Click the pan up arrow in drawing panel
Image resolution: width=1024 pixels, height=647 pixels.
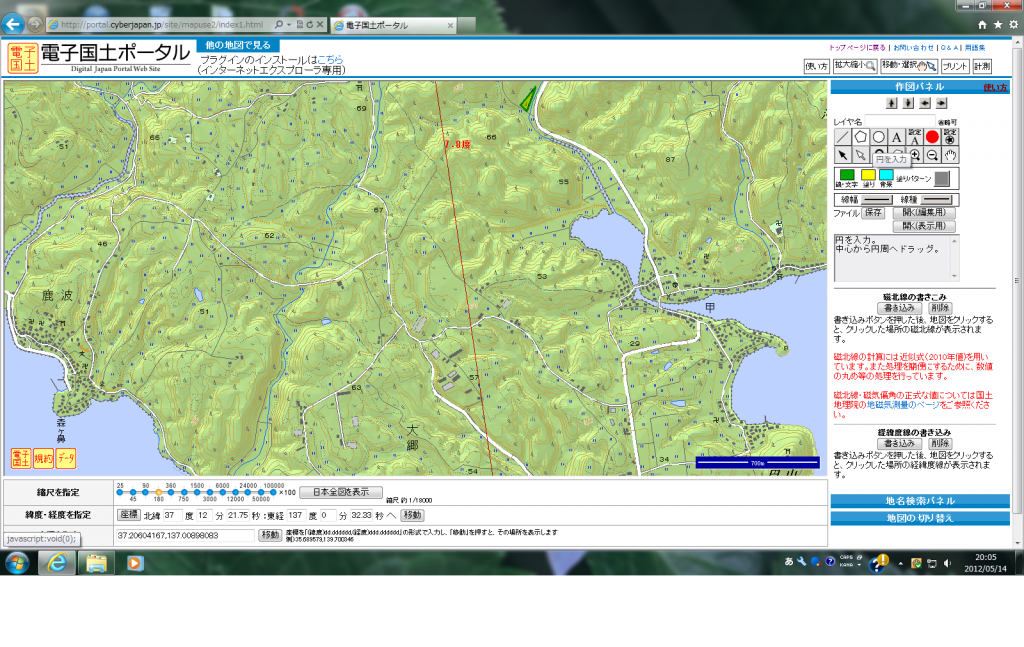[x=892, y=103]
